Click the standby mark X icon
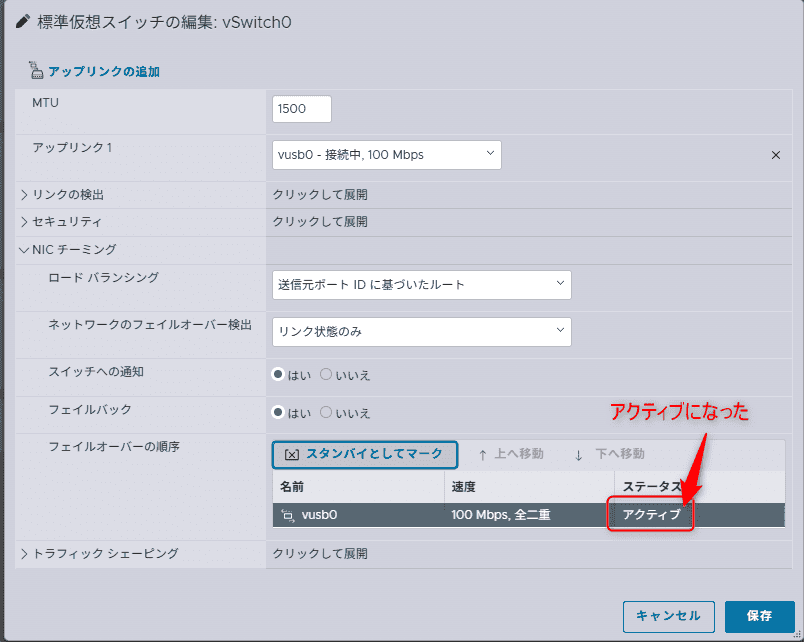The height and width of the screenshot is (642, 804). pos(291,455)
